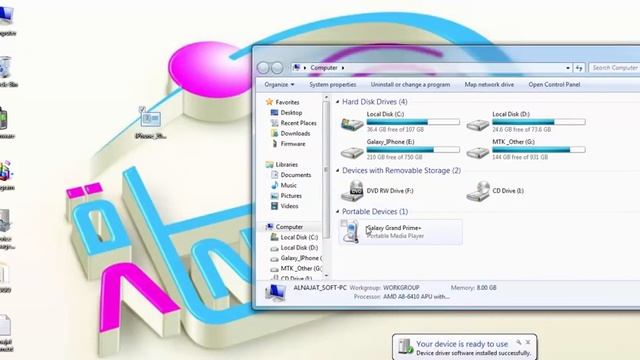Image resolution: width=640 pixels, height=360 pixels.
Task: Click MTK_Other (G:) capacity bar
Action: [539, 150]
